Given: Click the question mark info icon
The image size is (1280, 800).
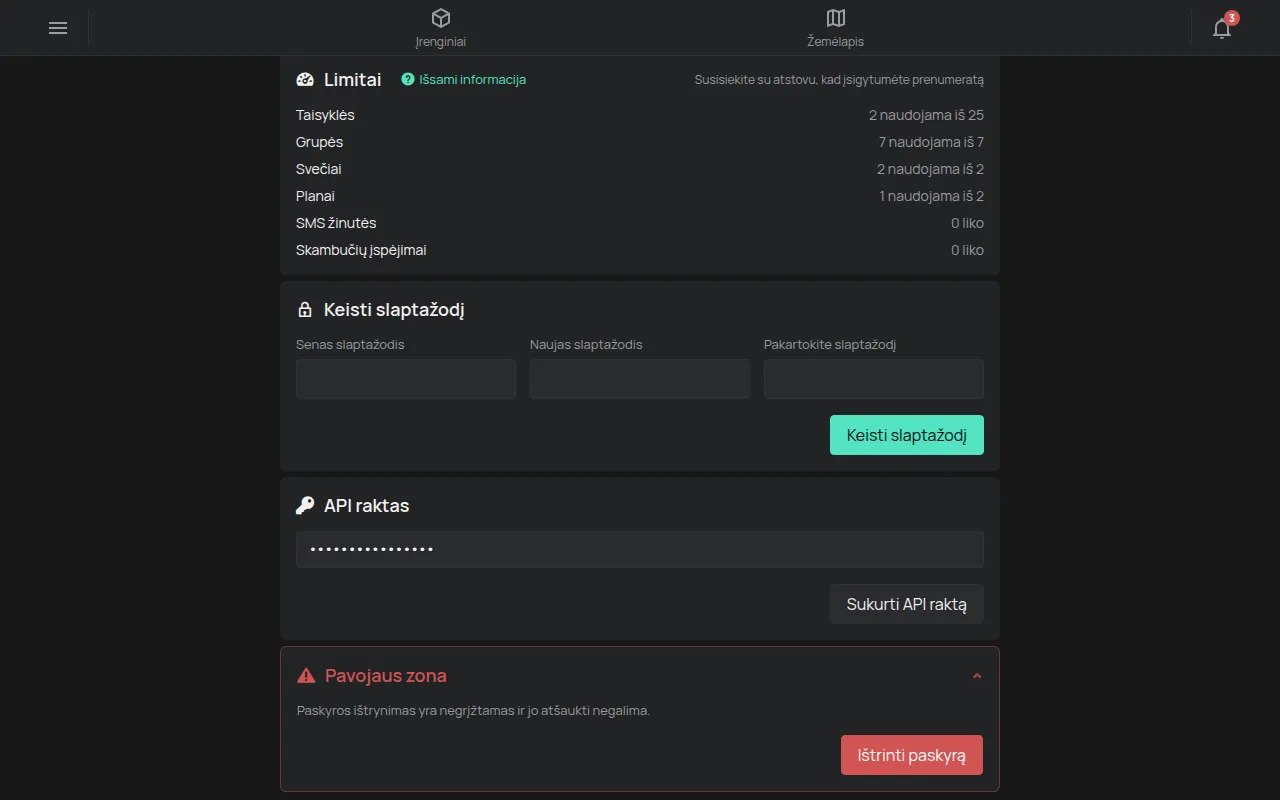Looking at the screenshot, I should (x=407, y=79).
